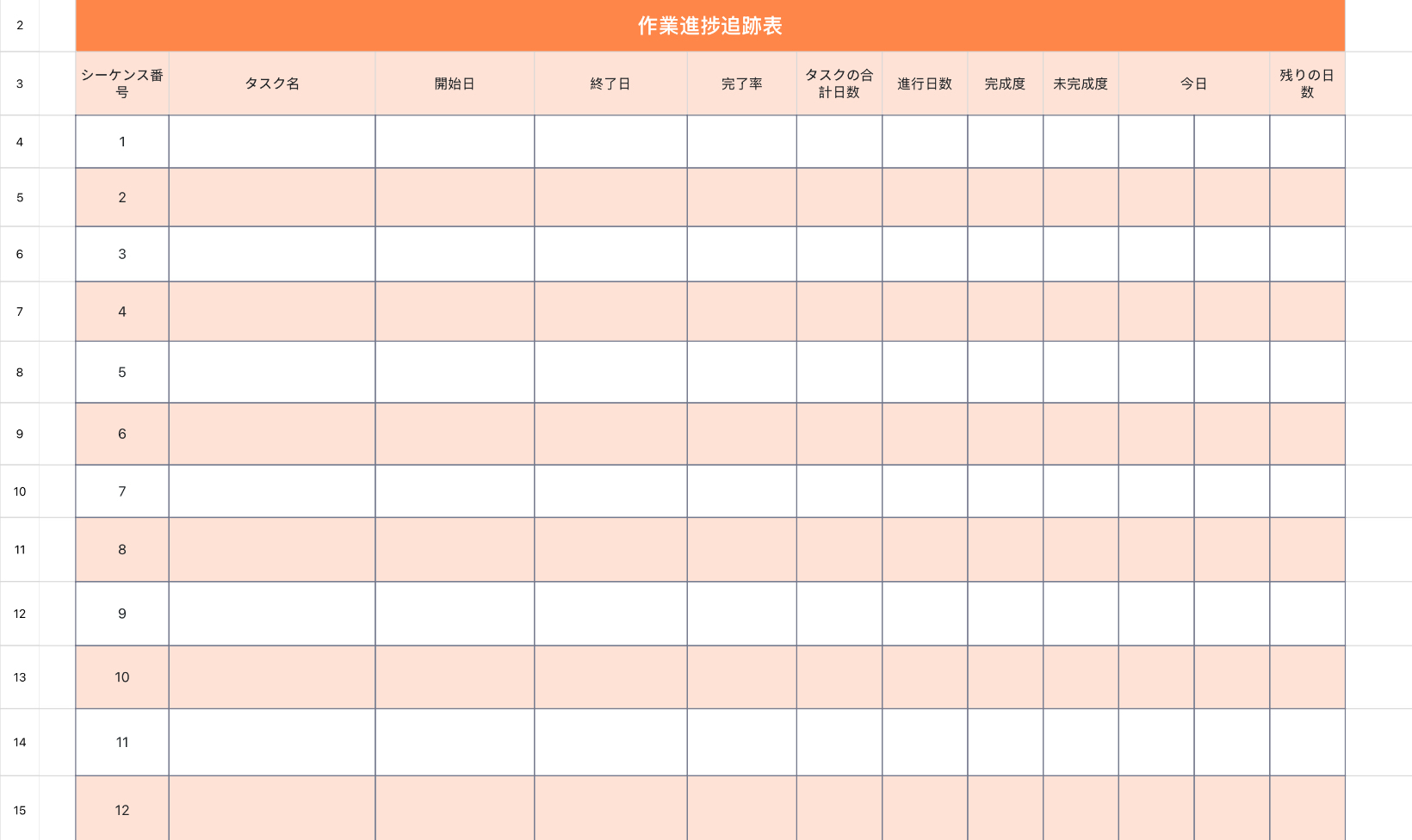
Task: Click the 未完成度 cell for sequence 7
Action: coord(1081,491)
